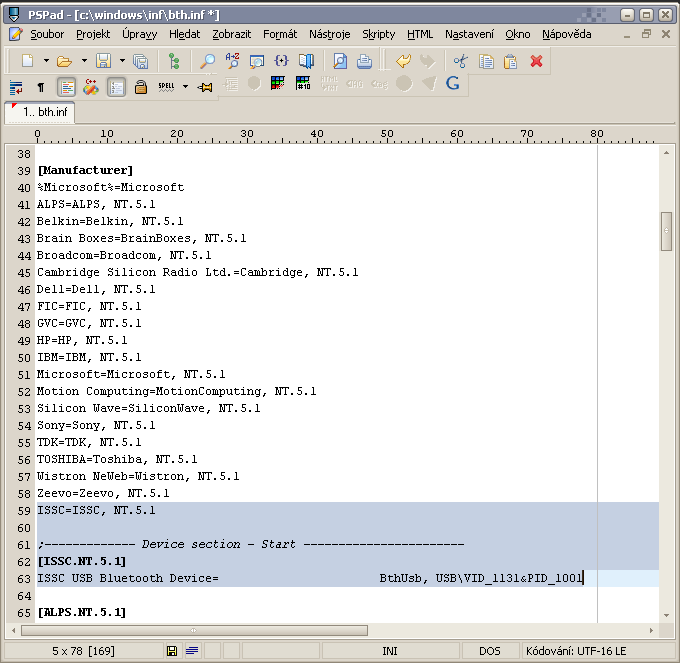The width and height of the screenshot is (680, 663).
Task: Open Print Preview icon
Action: click(340, 61)
